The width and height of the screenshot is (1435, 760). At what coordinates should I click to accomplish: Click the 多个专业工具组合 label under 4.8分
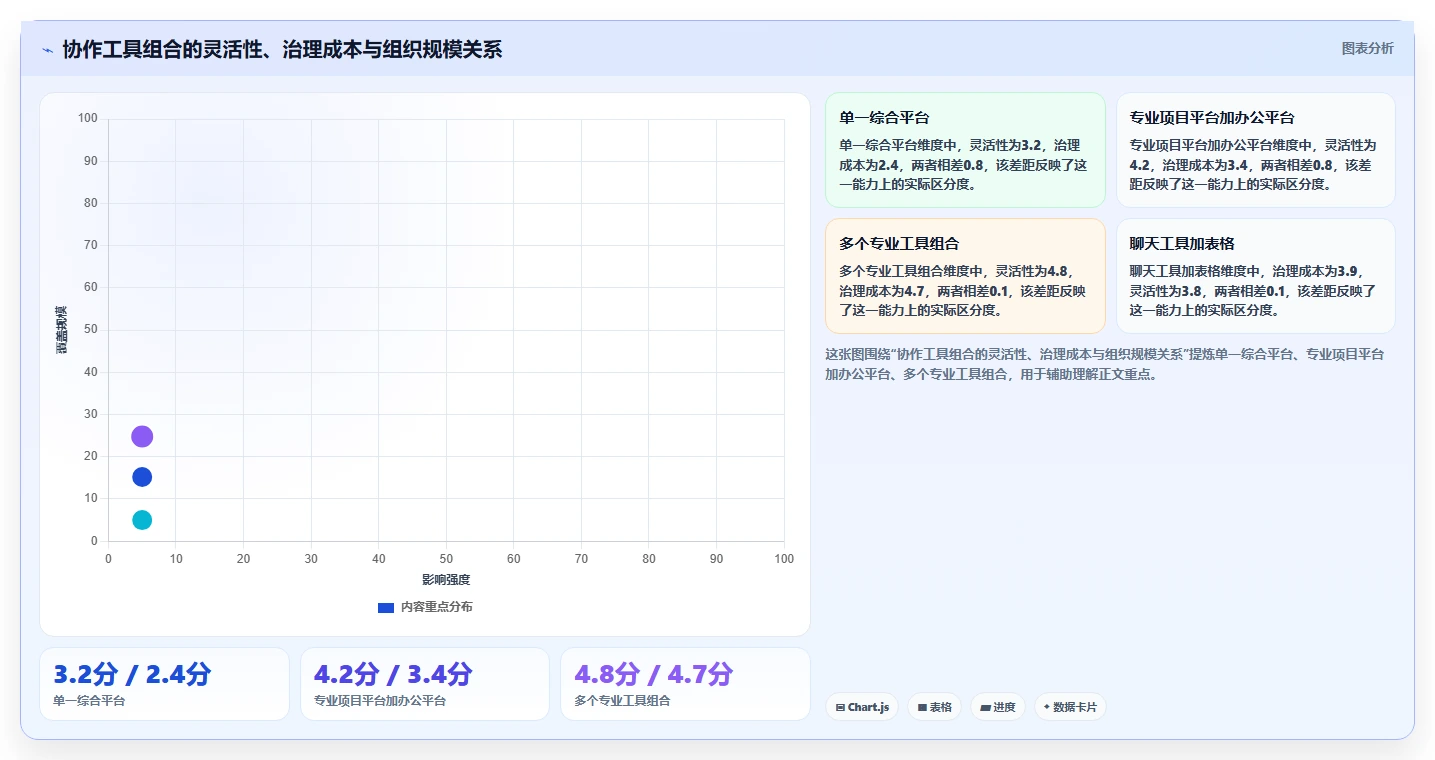click(622, 701)
